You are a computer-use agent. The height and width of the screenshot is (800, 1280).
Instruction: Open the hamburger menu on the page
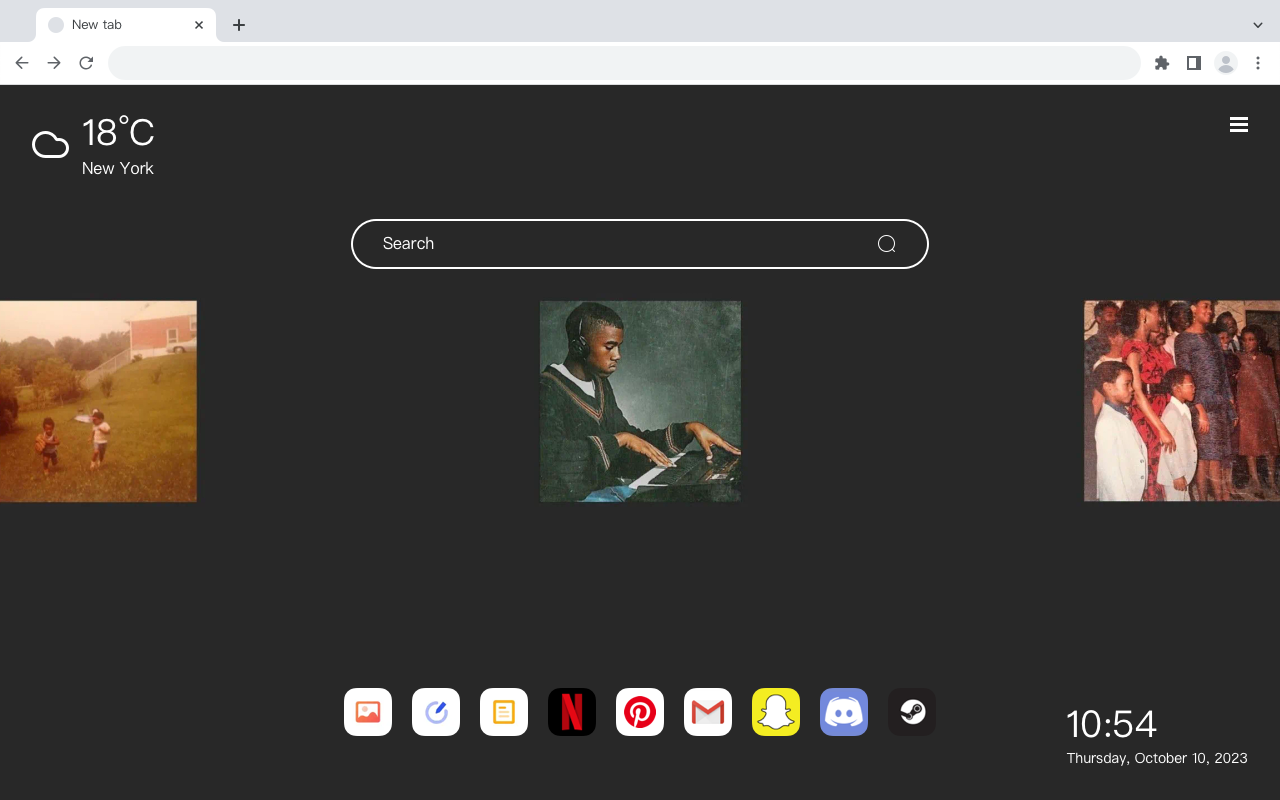[x=1239, y=124]
